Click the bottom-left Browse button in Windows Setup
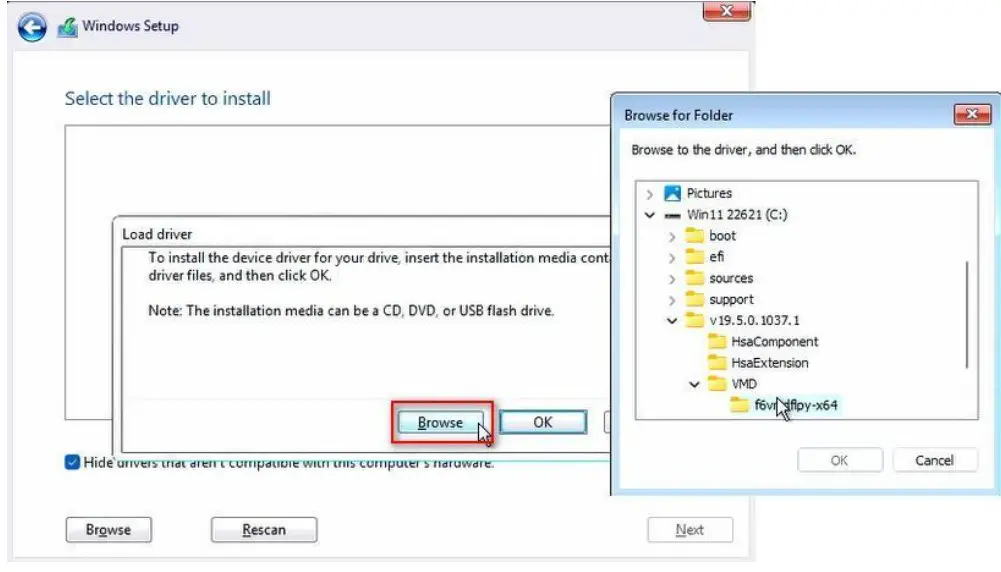1001x572 pixels. click(x=109, y=530)
